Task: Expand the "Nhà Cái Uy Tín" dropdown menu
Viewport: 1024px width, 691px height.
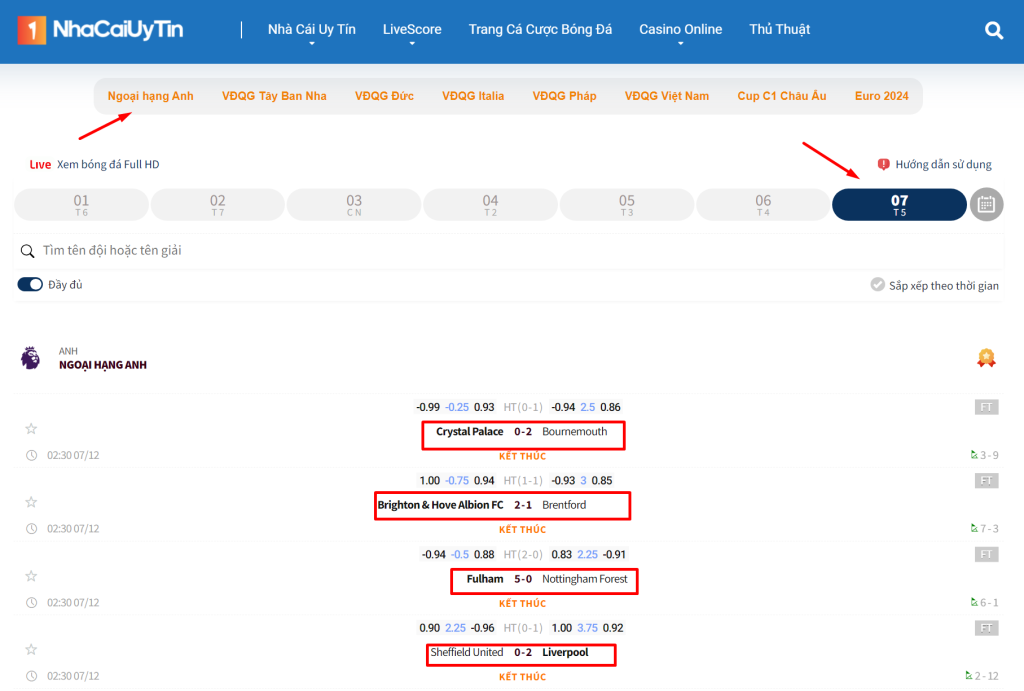Action: (311, 30)
